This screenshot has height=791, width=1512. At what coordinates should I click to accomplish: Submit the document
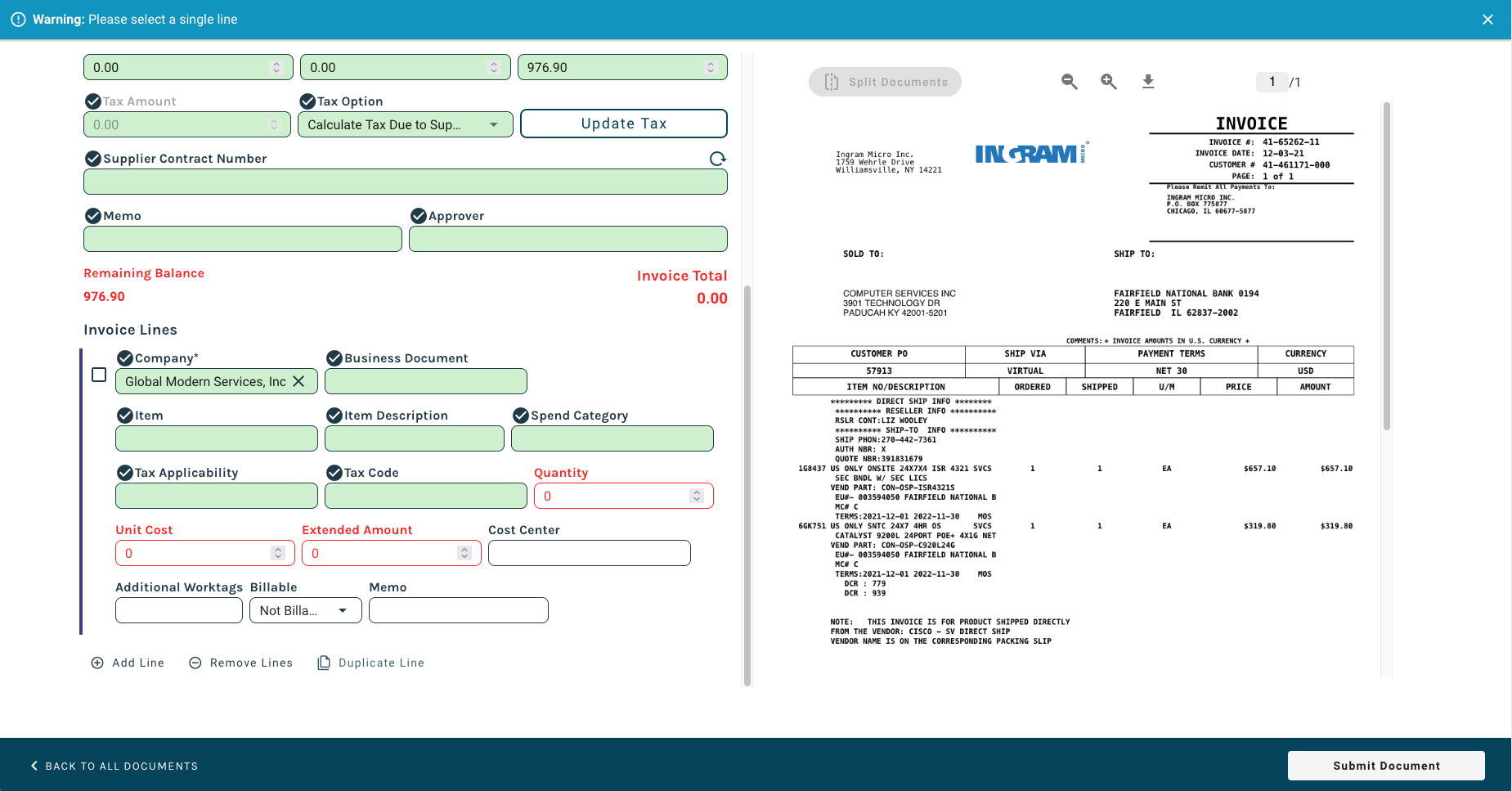click(1386, 766)
